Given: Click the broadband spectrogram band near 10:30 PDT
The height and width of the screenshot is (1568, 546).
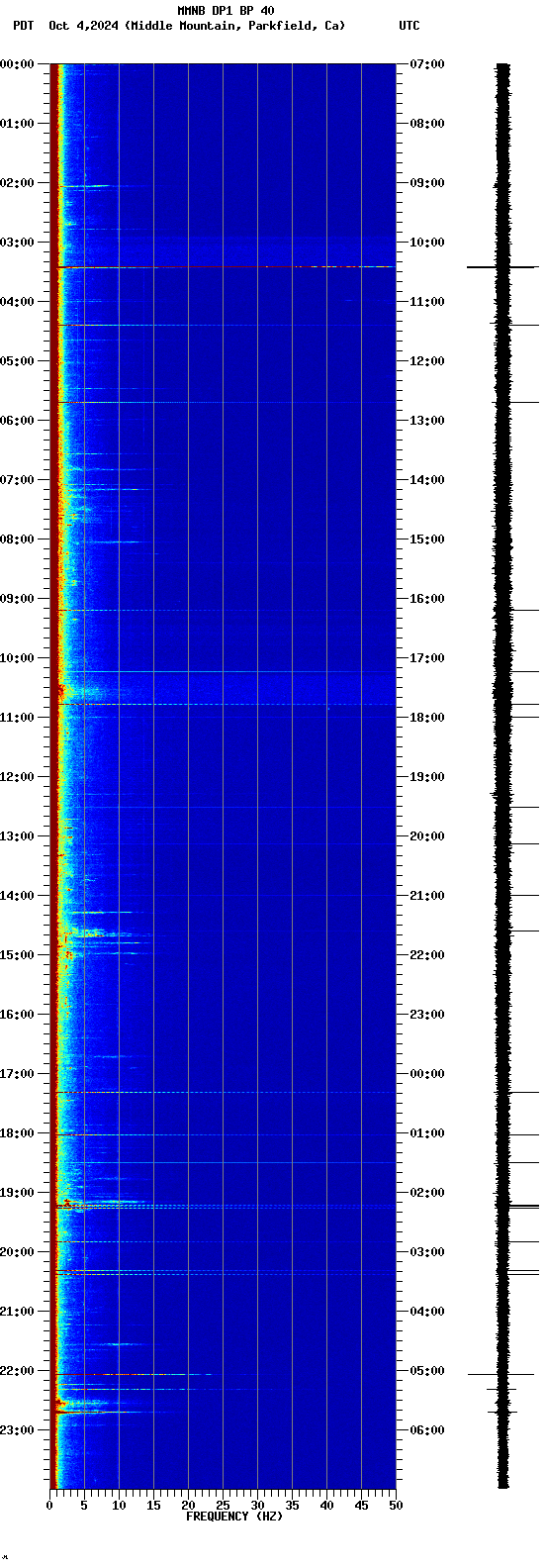Looking at the screenshot, I should tap(226, 687).
